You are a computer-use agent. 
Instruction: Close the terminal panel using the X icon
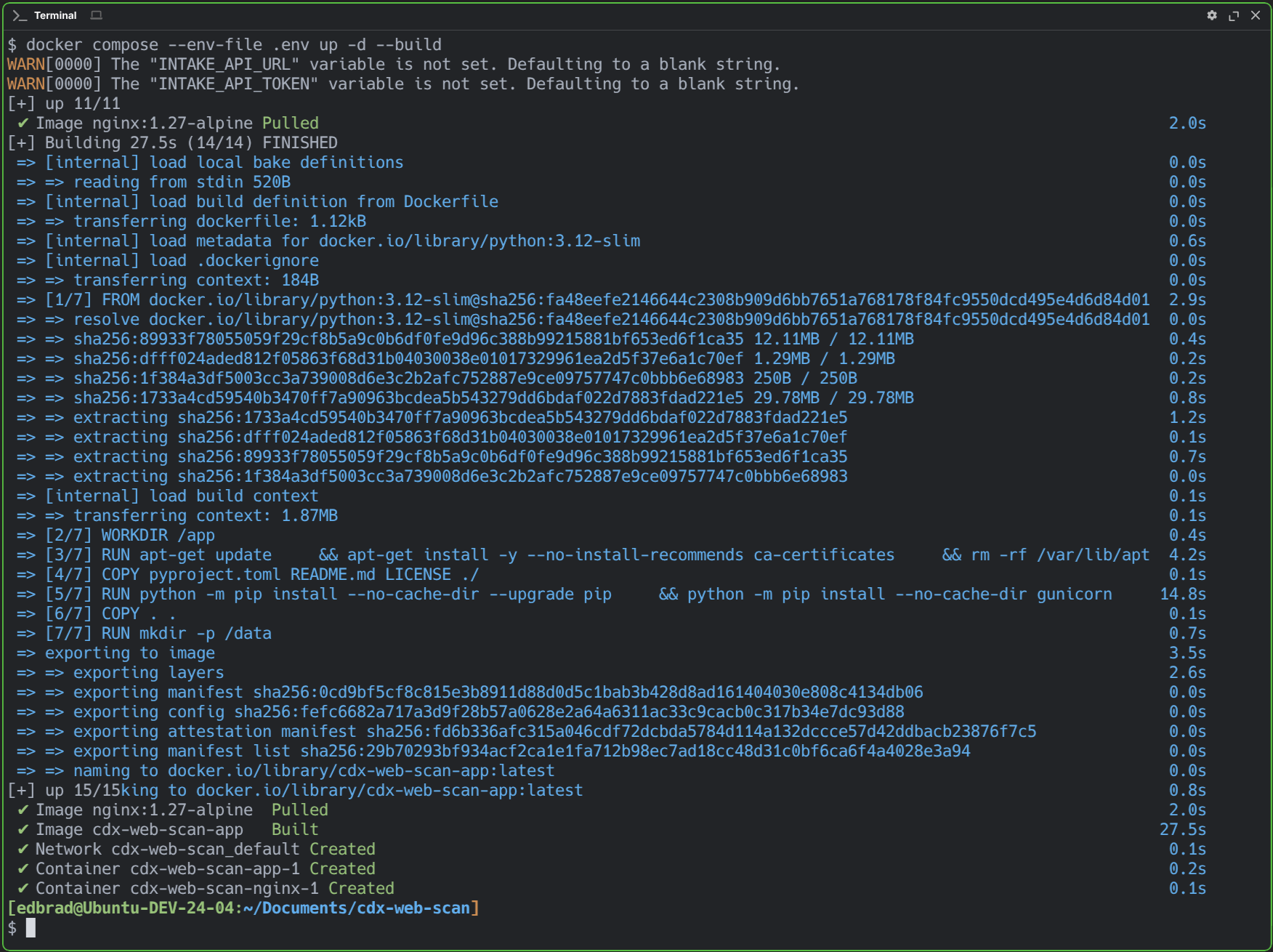[x=1255, y=15]
